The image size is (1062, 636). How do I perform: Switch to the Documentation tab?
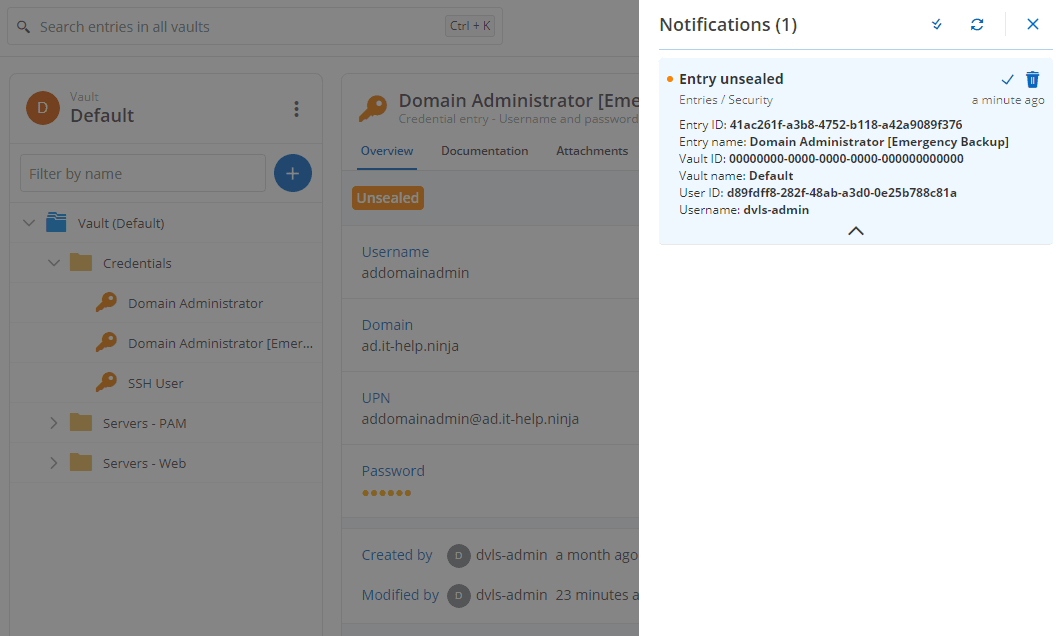(x=484, y=151)
